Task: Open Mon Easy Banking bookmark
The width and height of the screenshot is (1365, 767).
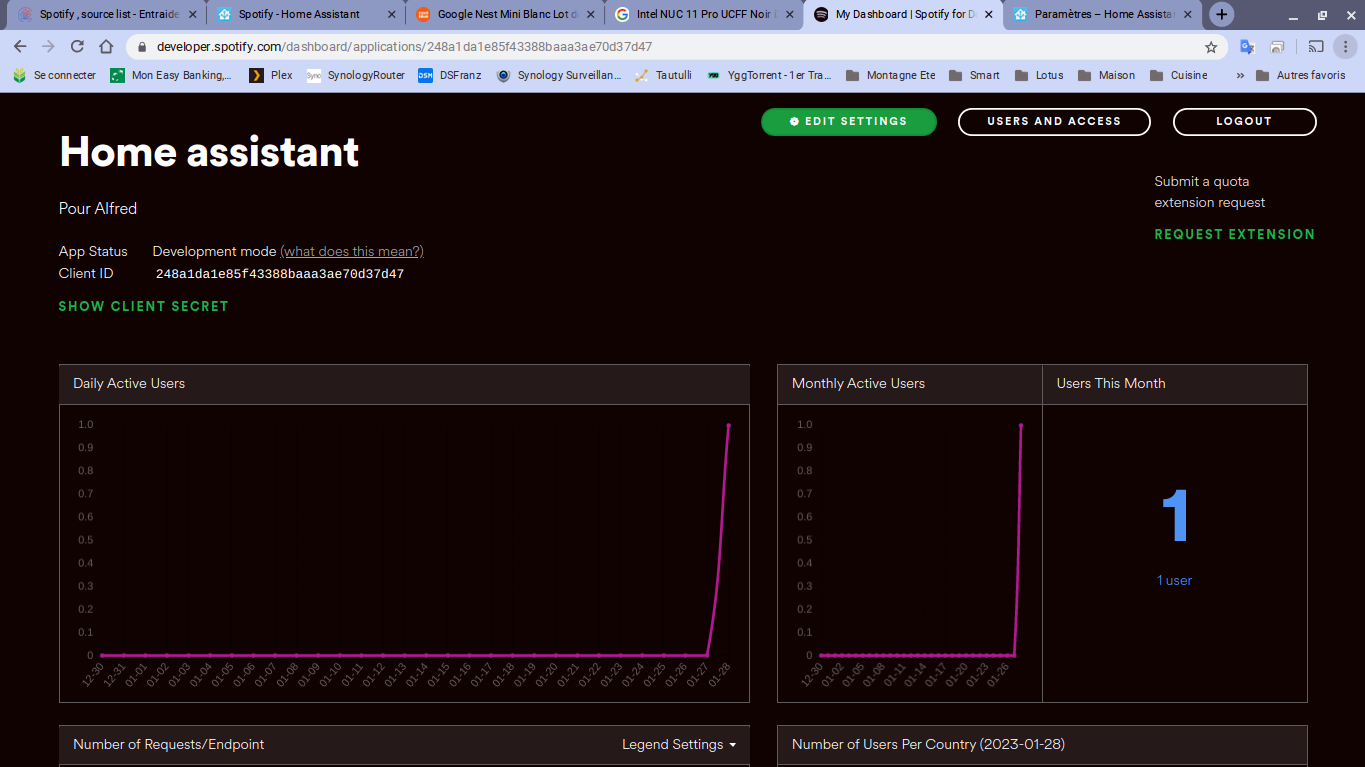Action: tap(171, 75)
